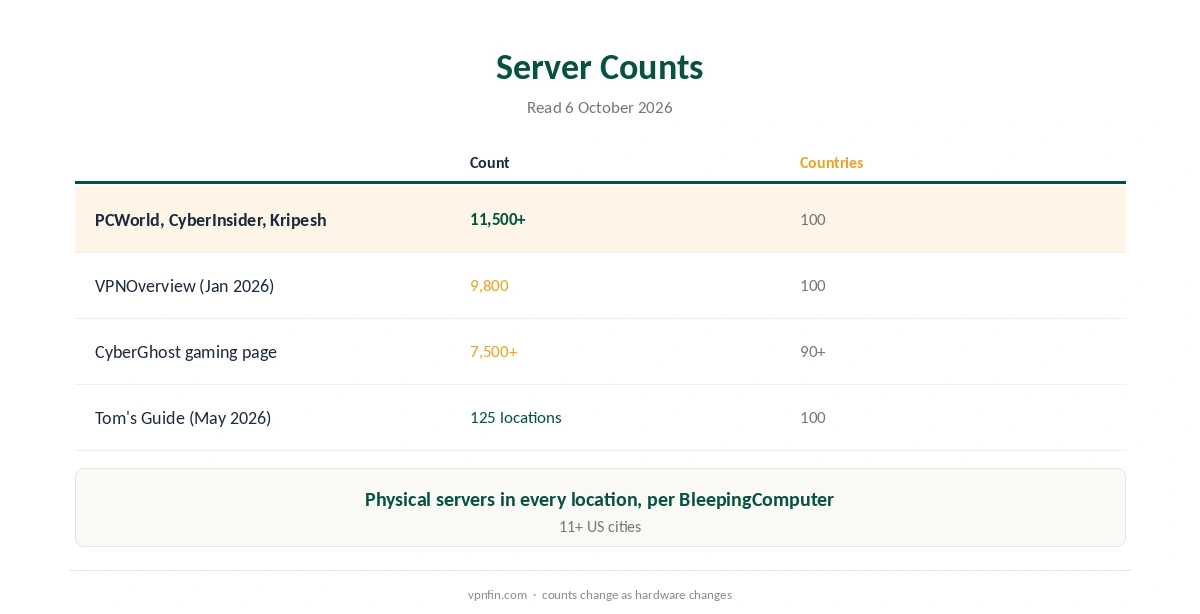
Task: Click the 90+ countries value
Action: (812, 351)
